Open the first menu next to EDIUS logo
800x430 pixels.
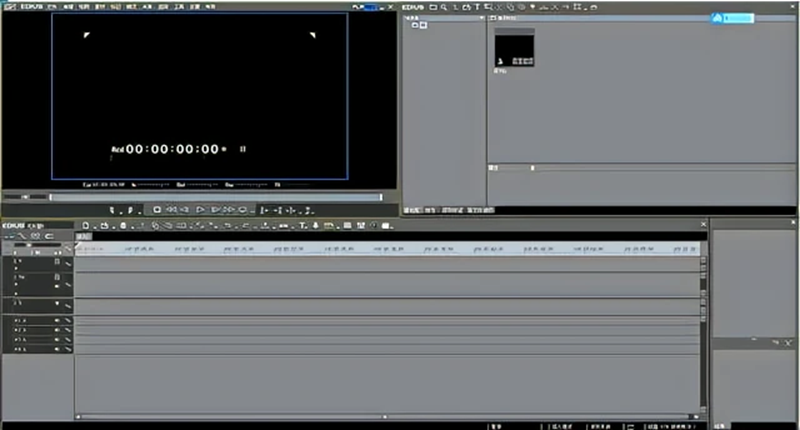click(38, 6)
